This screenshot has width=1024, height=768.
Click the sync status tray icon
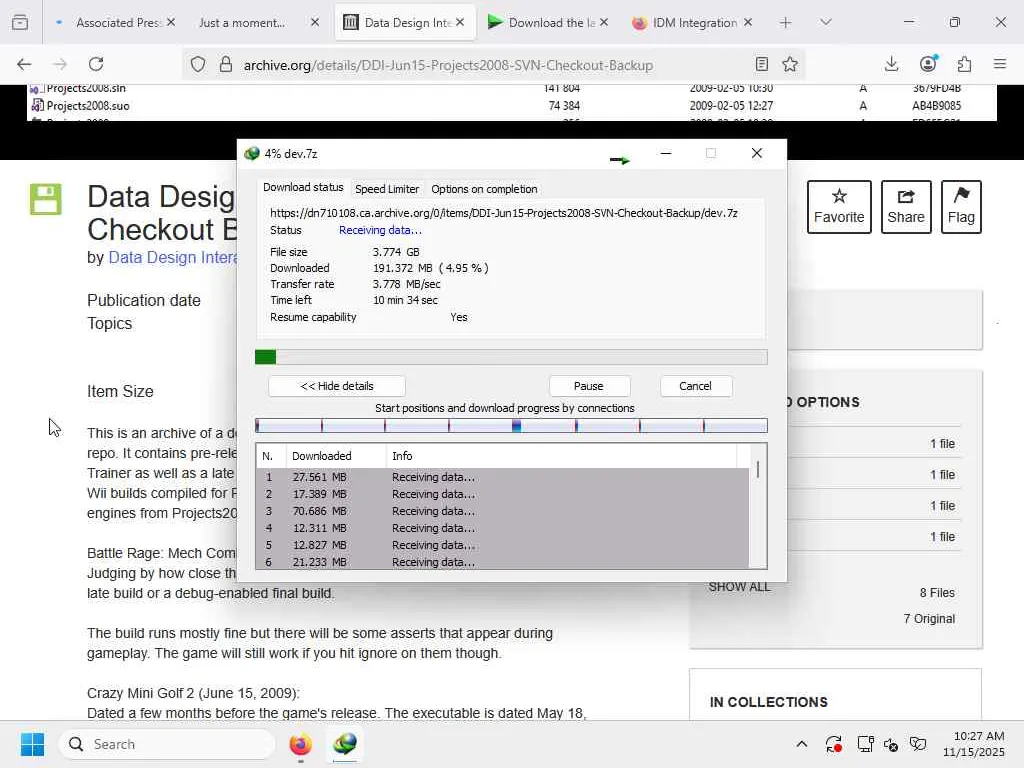coord(833,744)
